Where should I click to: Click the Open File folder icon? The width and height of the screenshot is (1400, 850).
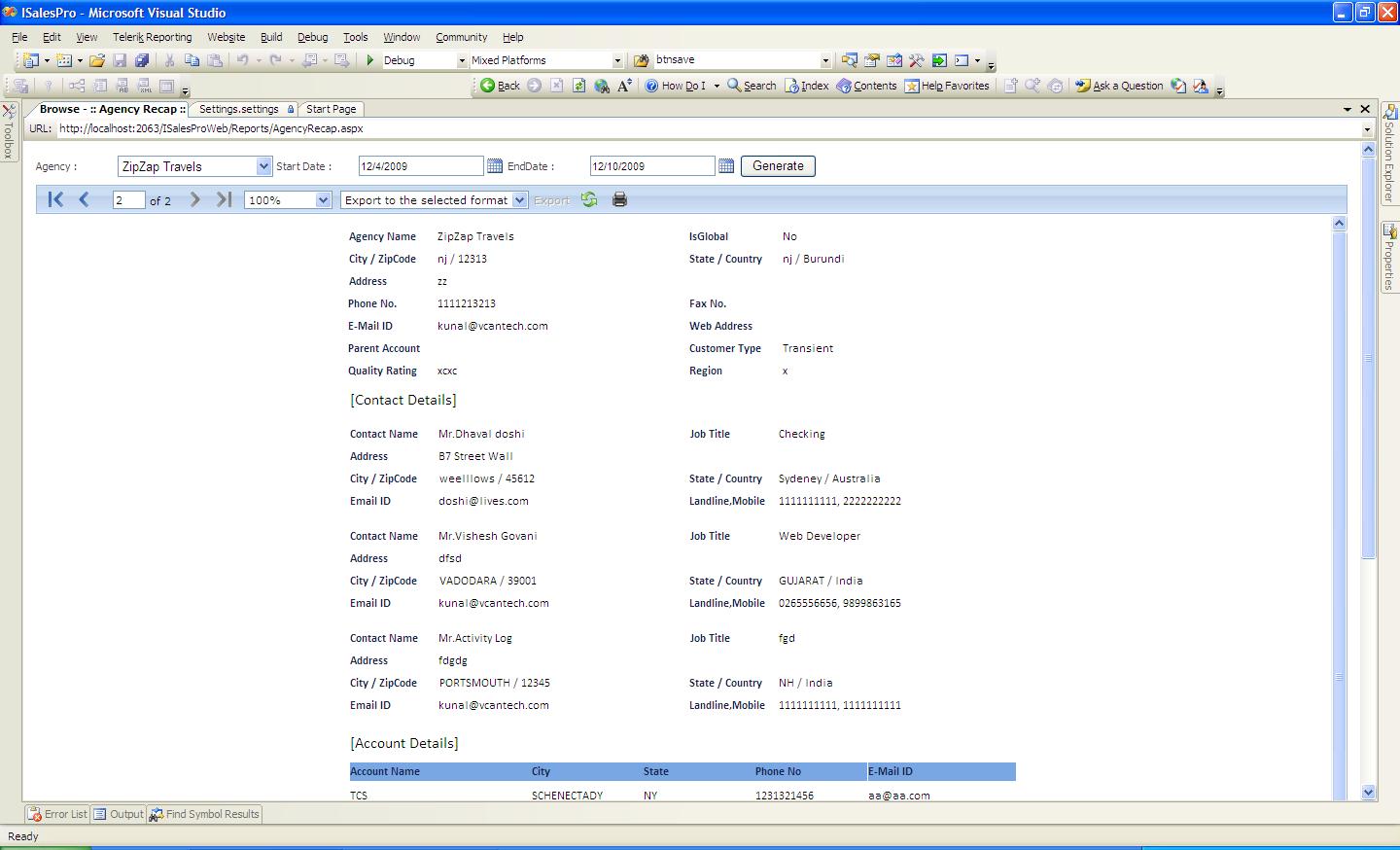pos(97,60)
